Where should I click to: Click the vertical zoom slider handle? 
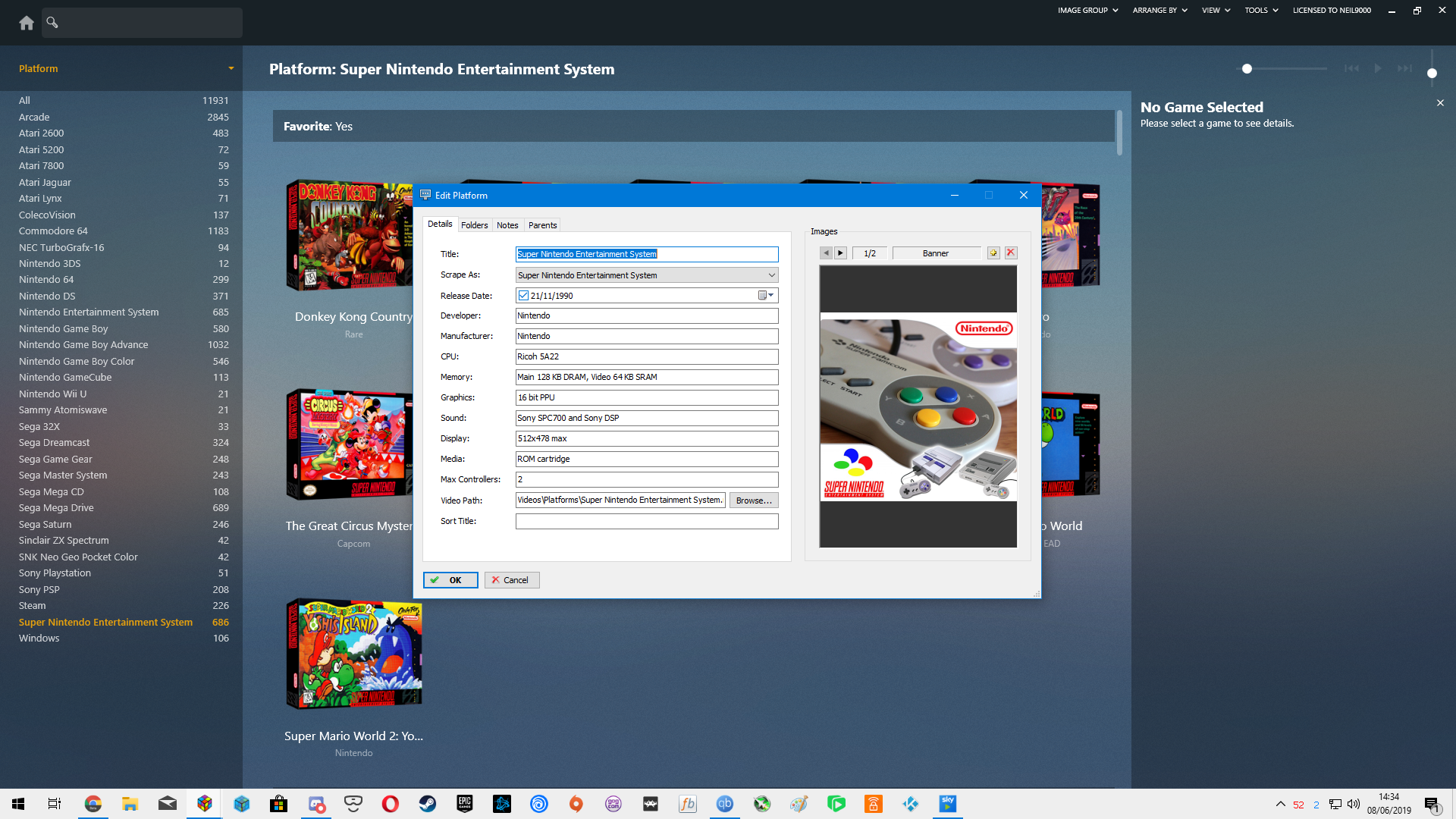(1432, 74)
